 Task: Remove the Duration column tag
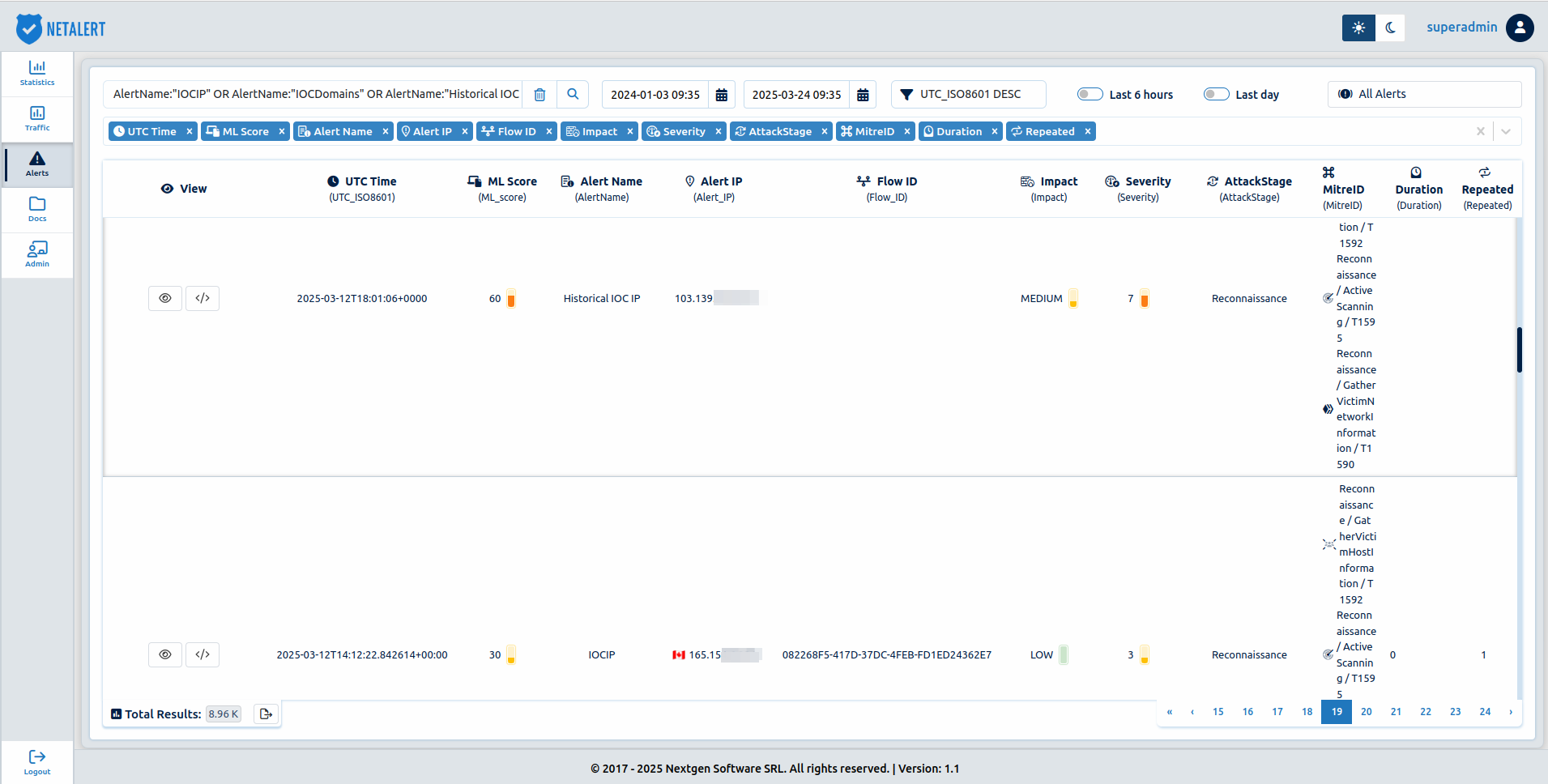pos(995,131)
